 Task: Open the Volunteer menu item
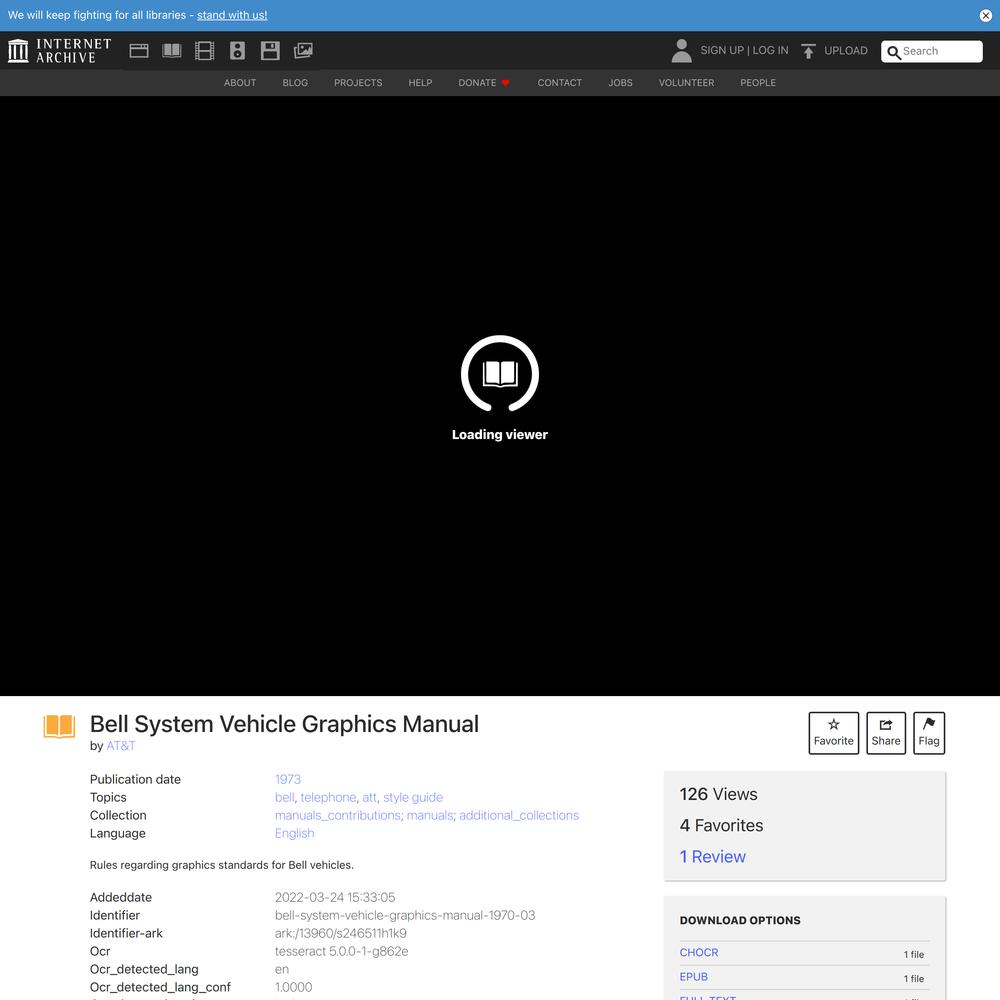coord(686,83)
